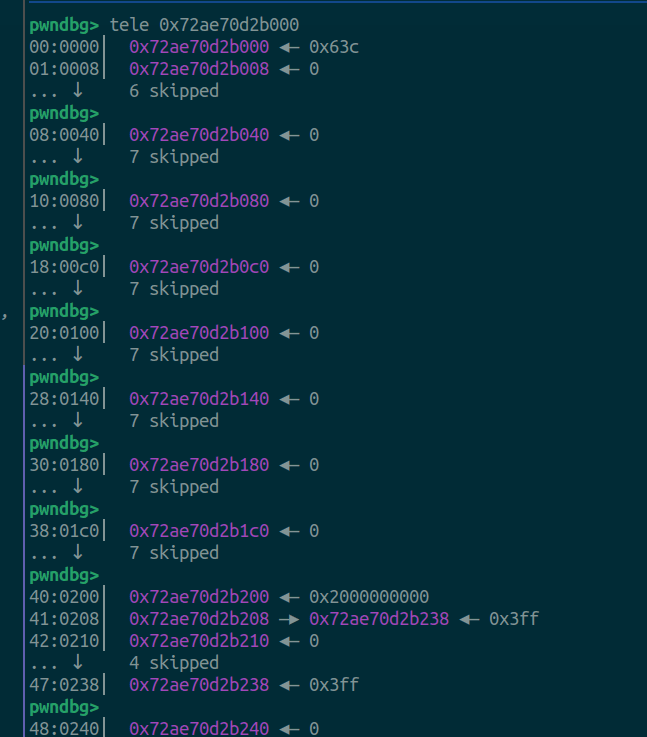Click address 0x72ae70d2b008
Viewport: 647px width, 737px height.
199,69
